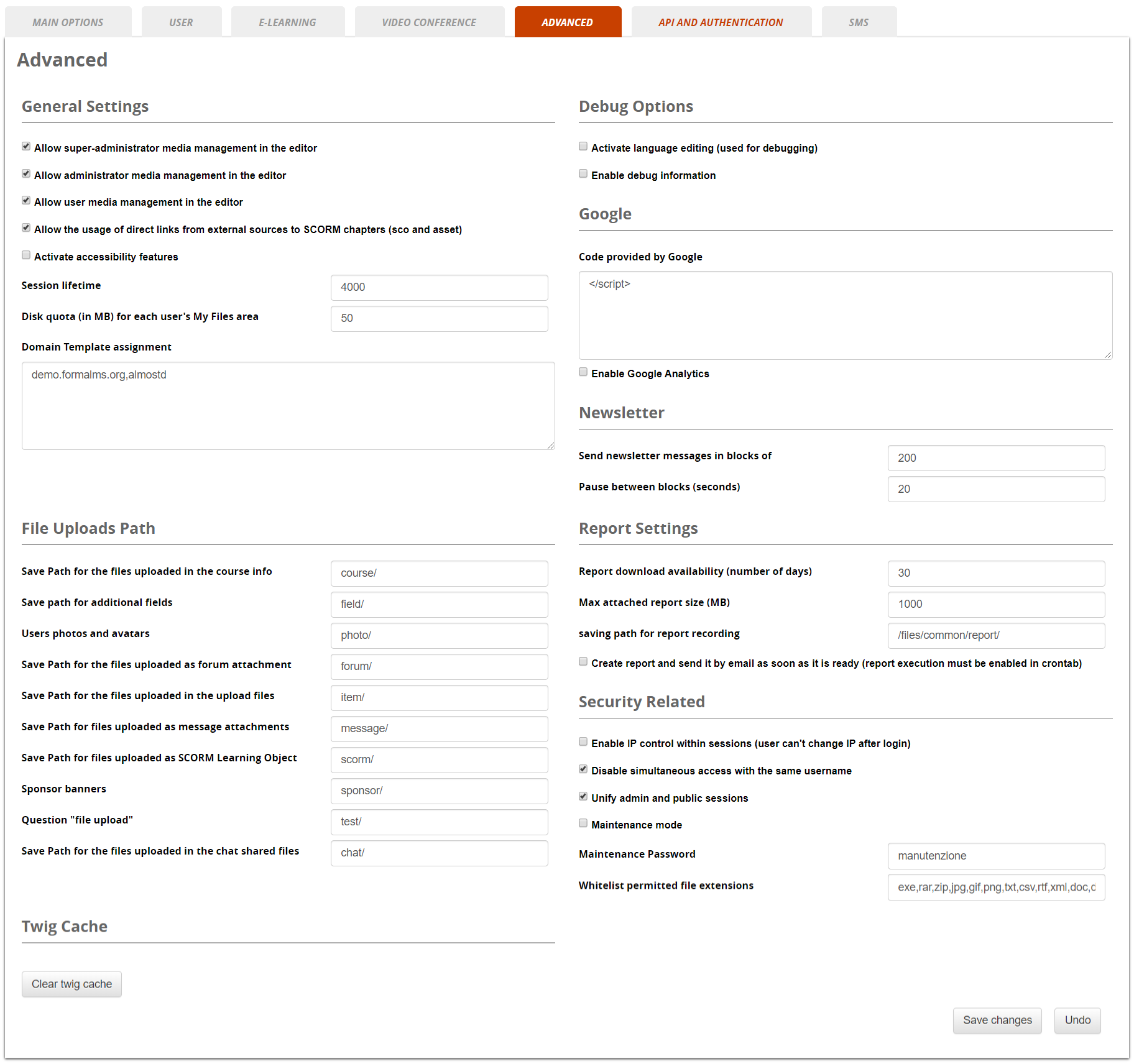Enable the Activate accessibility features checkbox

coord(25,255)
